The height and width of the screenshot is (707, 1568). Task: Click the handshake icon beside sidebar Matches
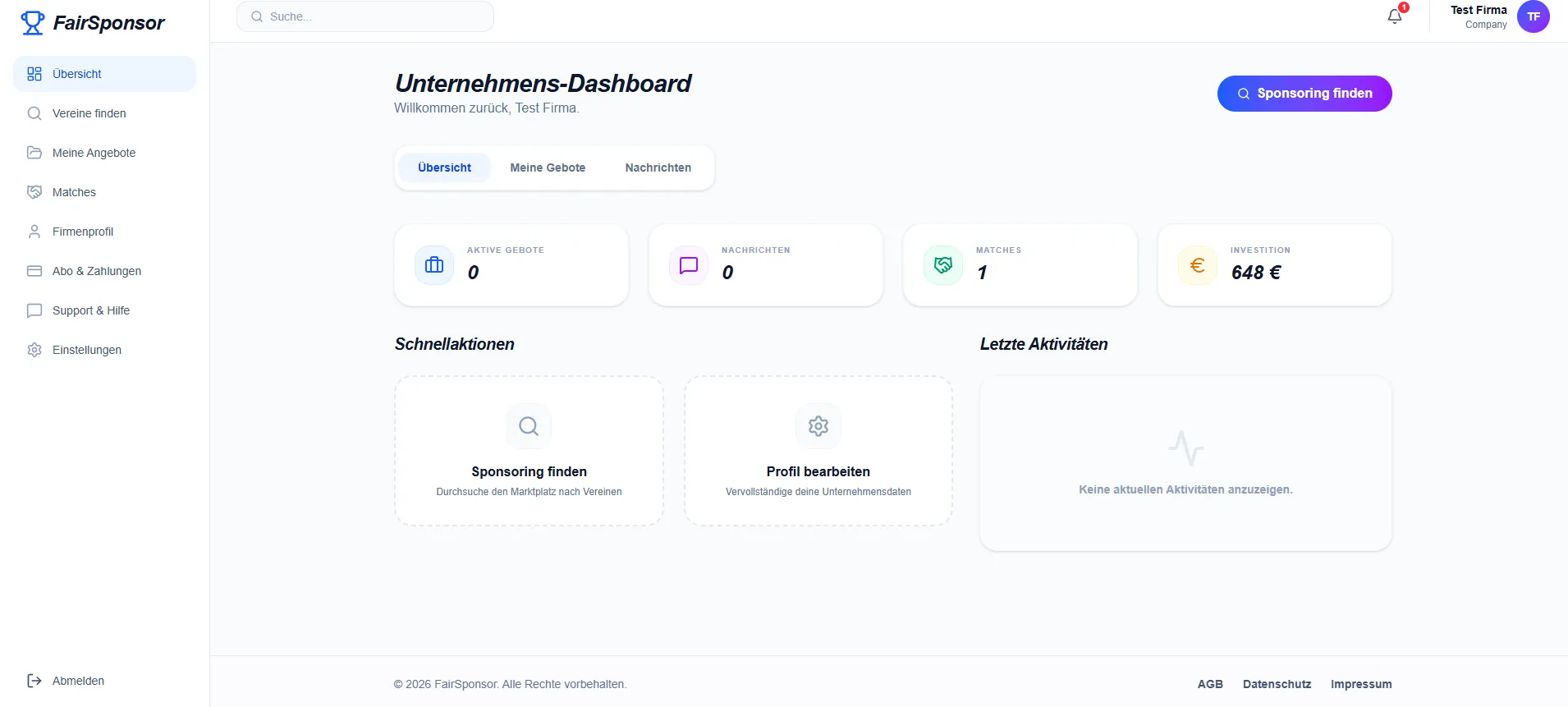[x=34, y=192]
